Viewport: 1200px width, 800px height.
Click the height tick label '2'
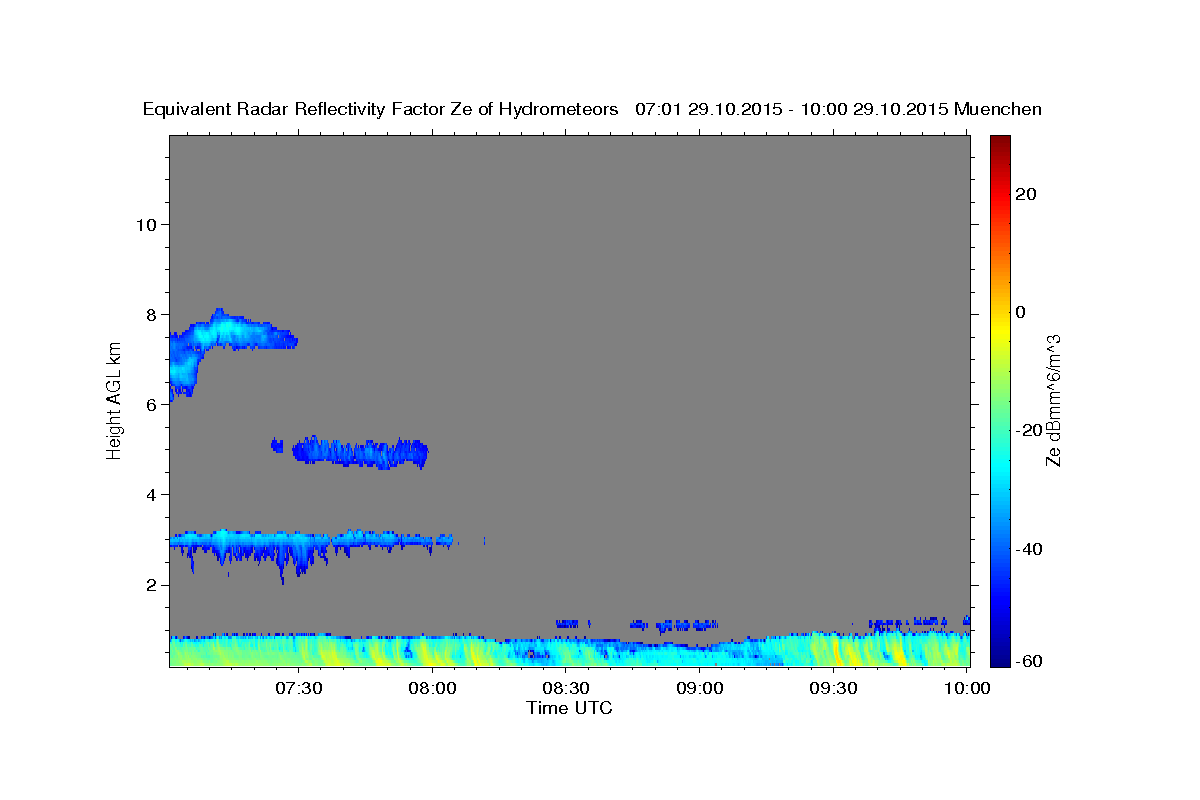click(152, 584)
